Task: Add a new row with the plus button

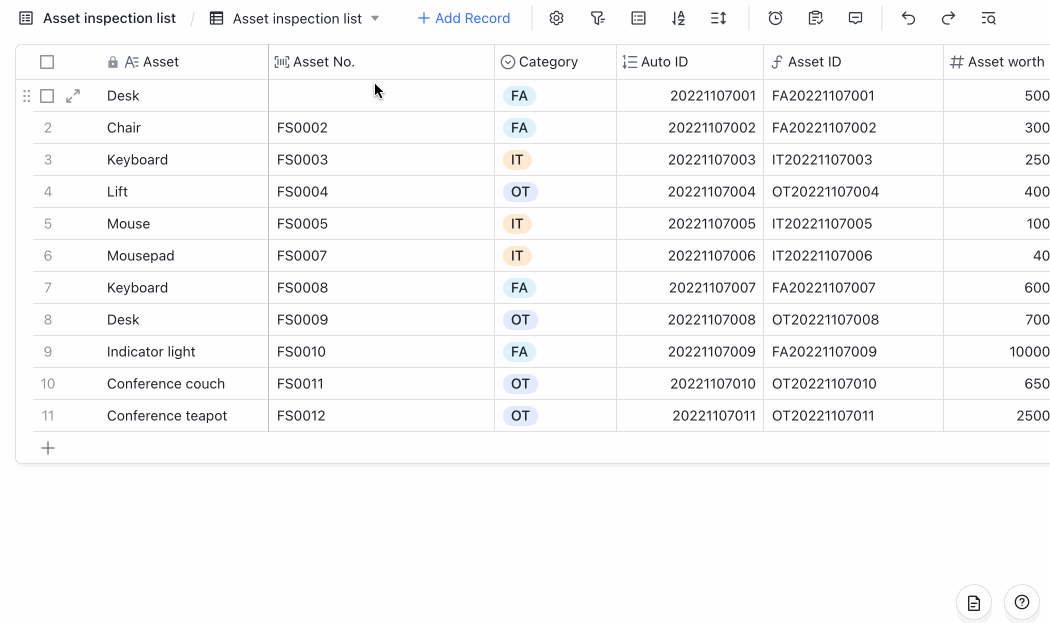Action: pos(48,447)
